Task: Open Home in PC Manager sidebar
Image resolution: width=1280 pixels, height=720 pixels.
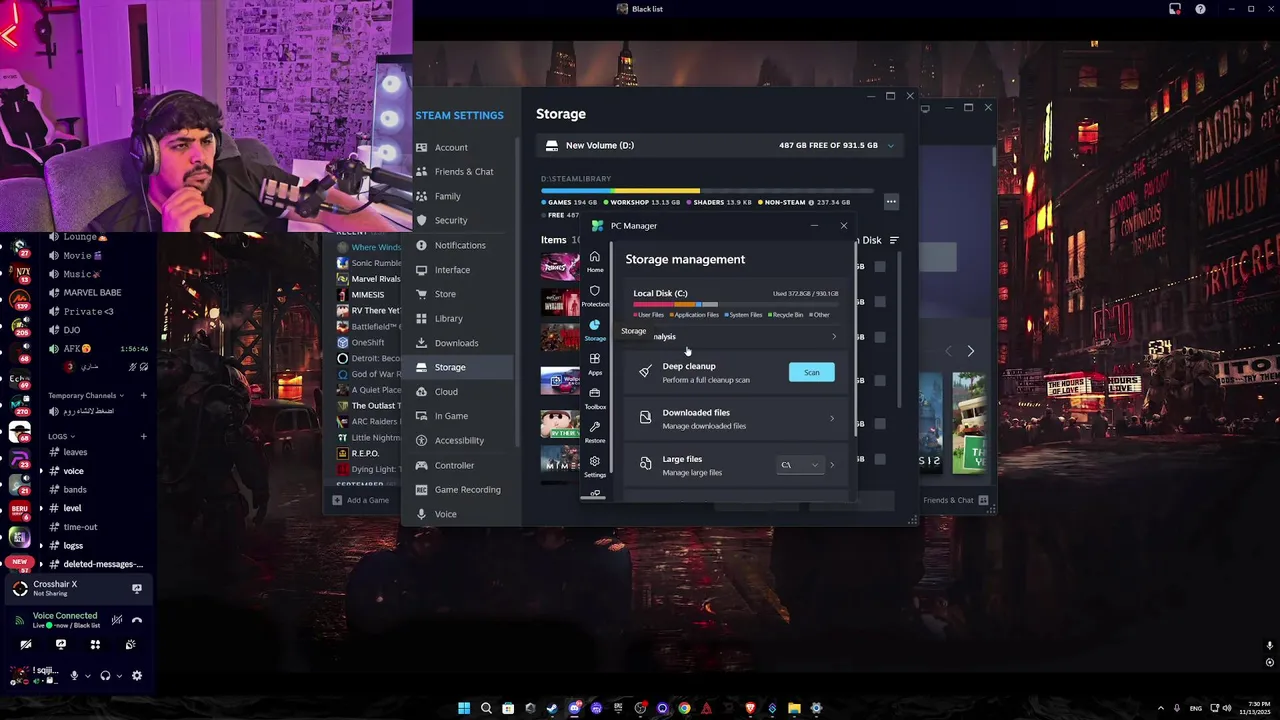Action: click(x=594, y=261)
